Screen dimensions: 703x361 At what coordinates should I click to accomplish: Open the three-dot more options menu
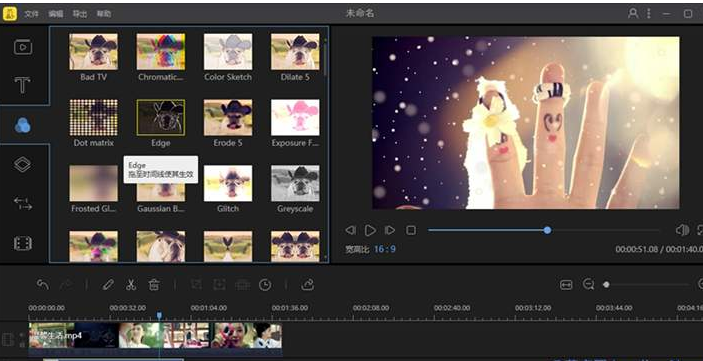click(648, 13)
